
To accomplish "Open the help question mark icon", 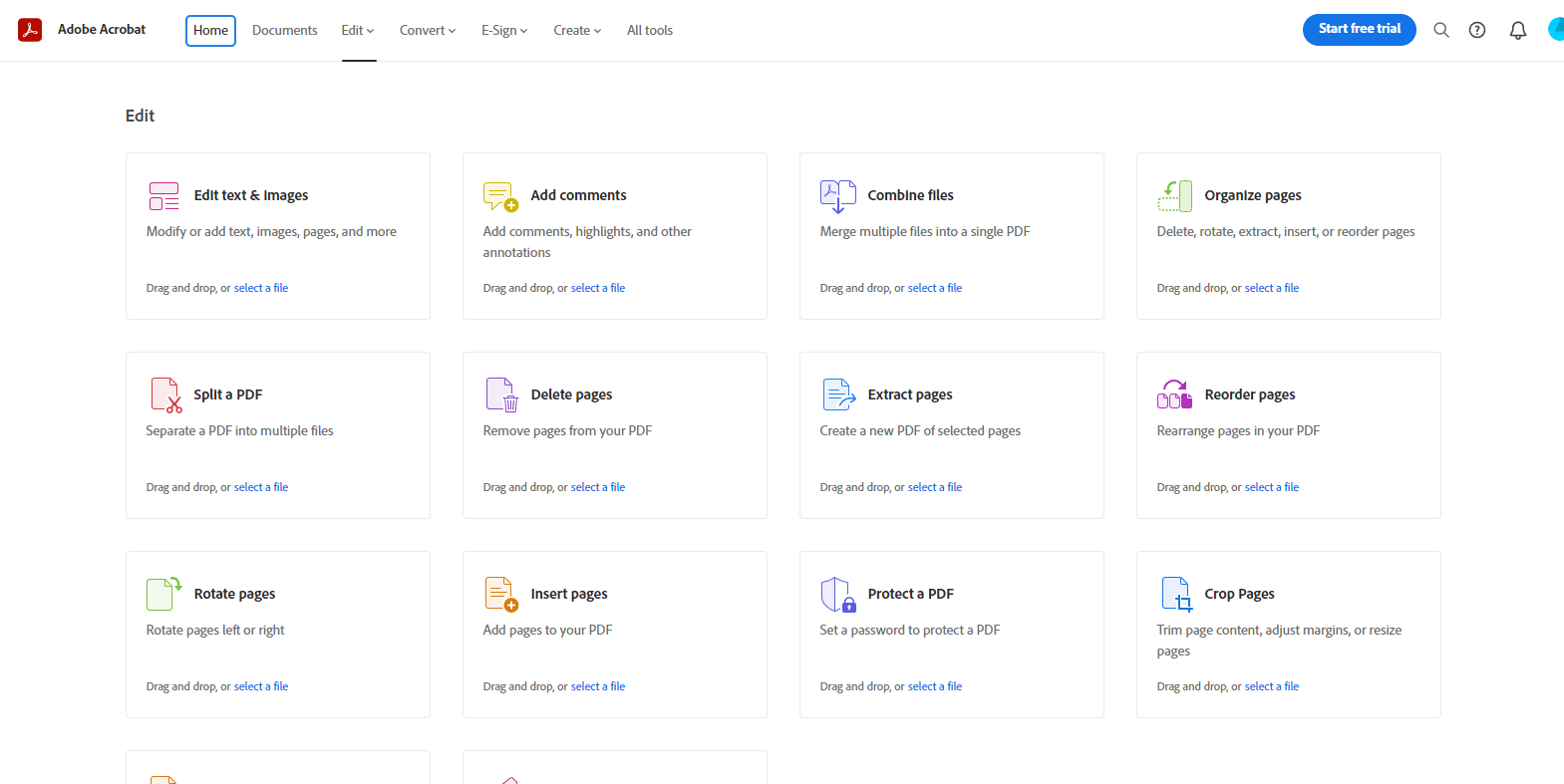I will coord(1477,30).
